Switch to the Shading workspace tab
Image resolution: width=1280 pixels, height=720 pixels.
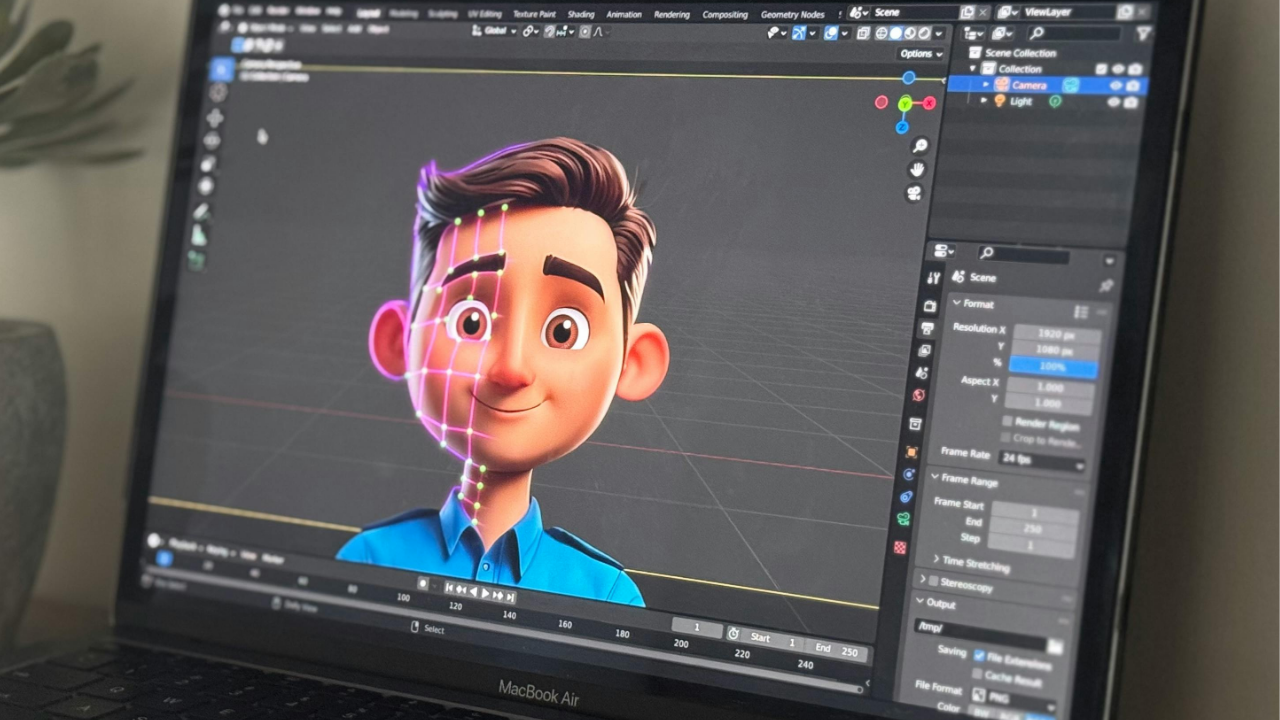tap(581, 15)
